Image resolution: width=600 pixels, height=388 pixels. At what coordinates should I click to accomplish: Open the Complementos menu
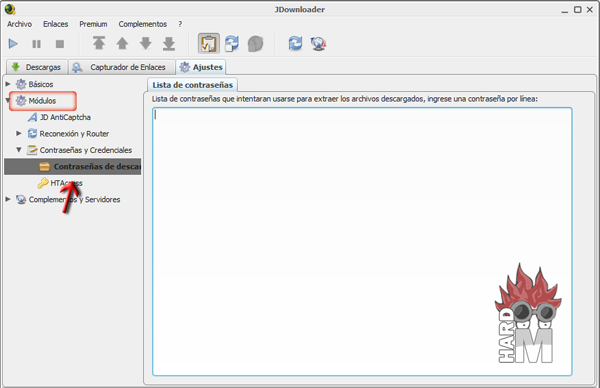143,24
